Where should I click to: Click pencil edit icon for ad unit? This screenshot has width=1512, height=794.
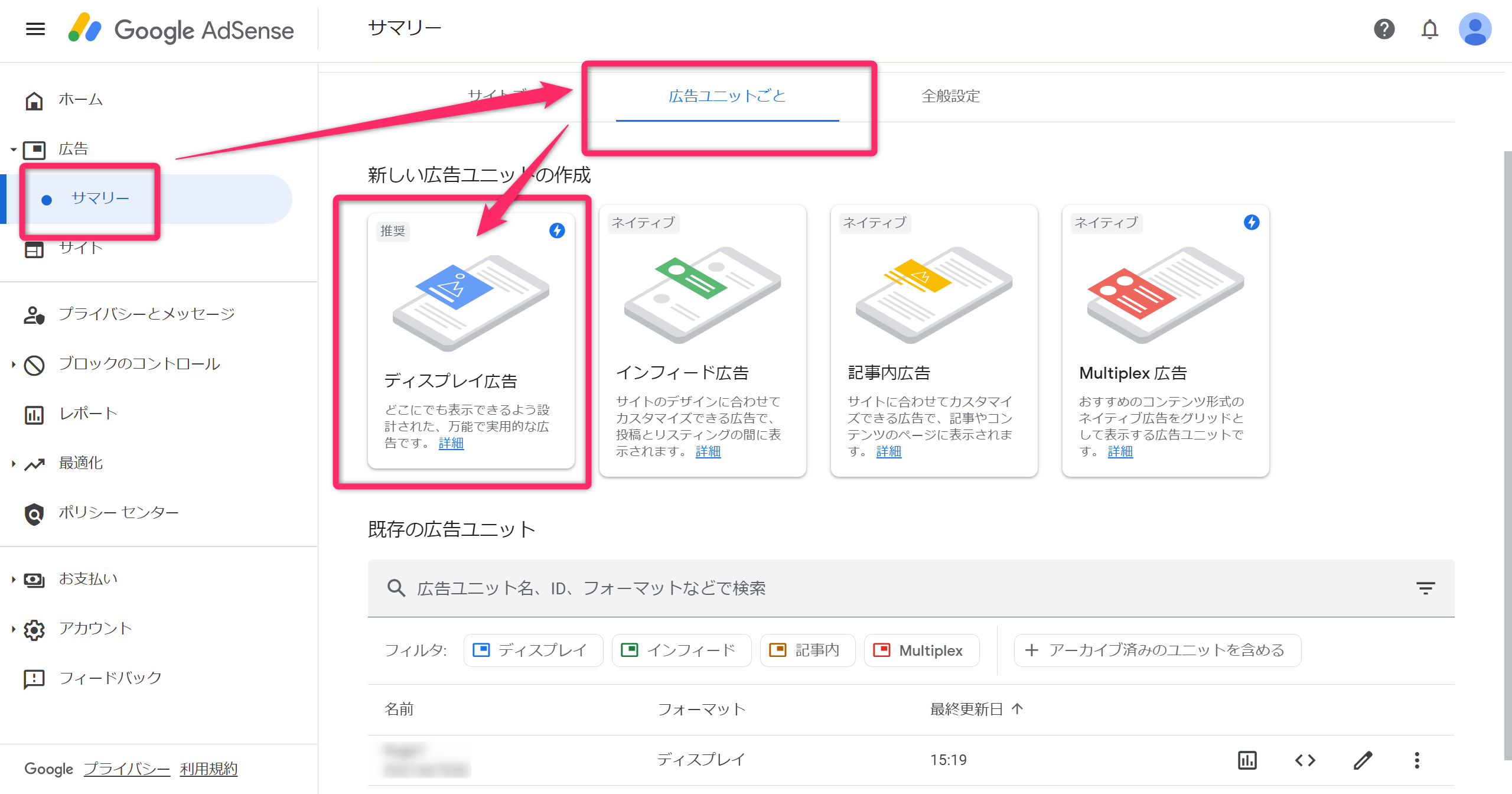click(x=1363, y=760)
